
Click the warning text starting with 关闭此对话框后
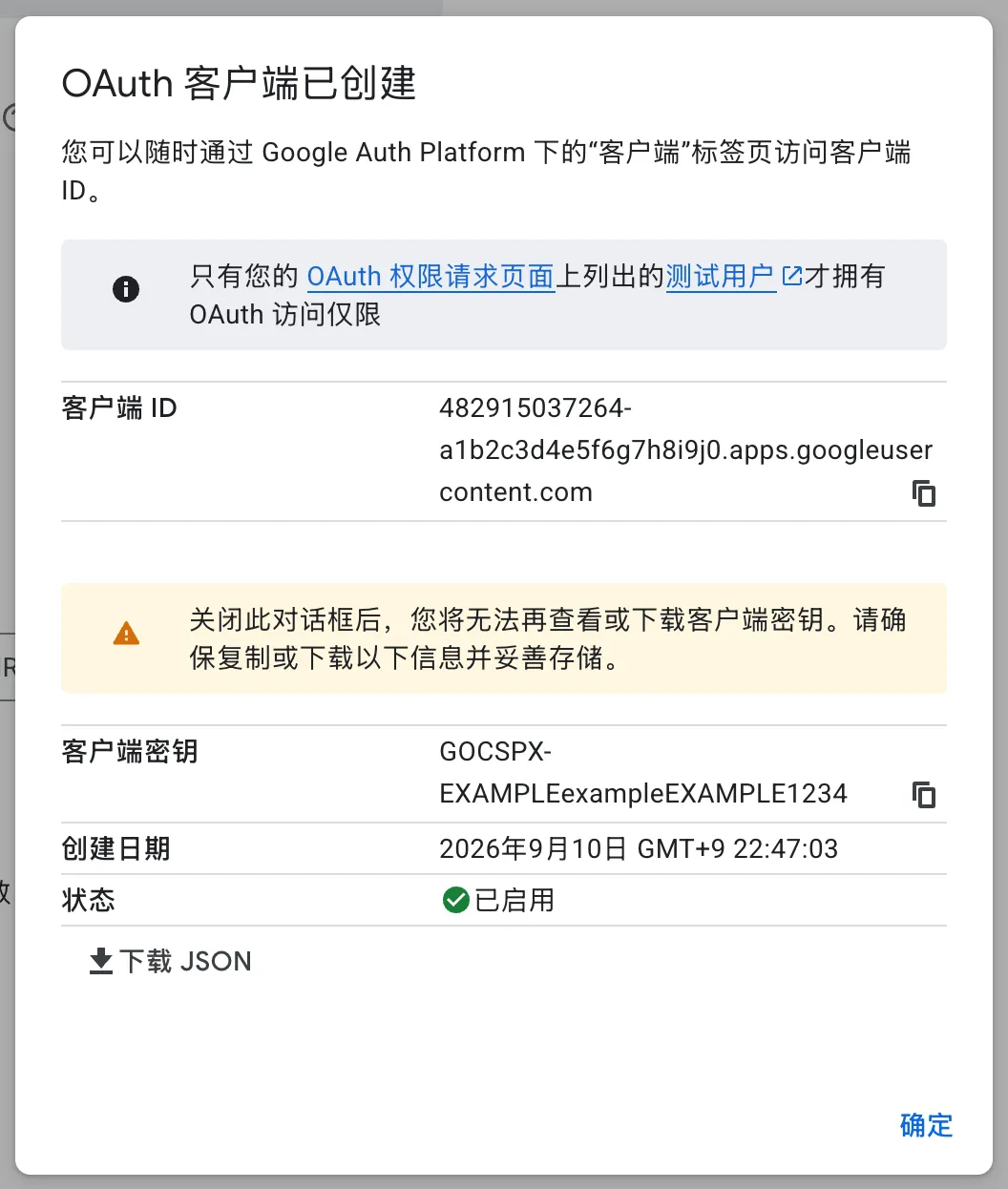548,638
